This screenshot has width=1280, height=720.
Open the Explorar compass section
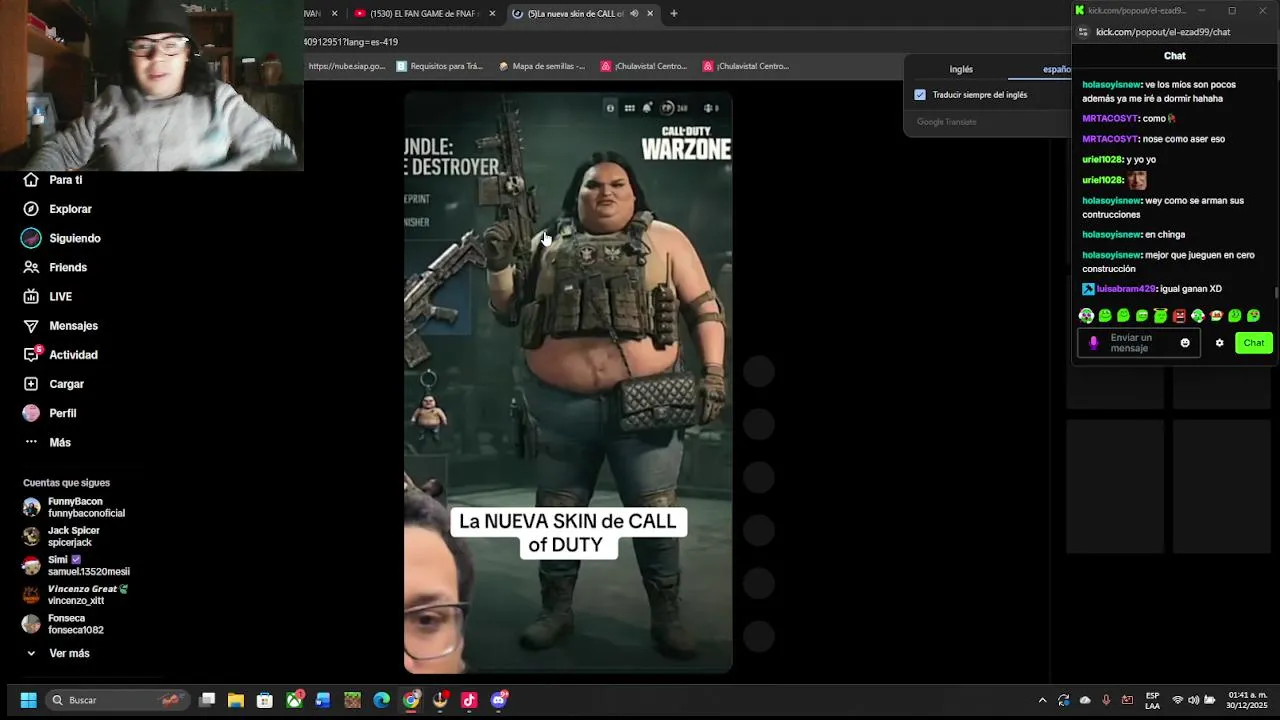click(58, 209)
